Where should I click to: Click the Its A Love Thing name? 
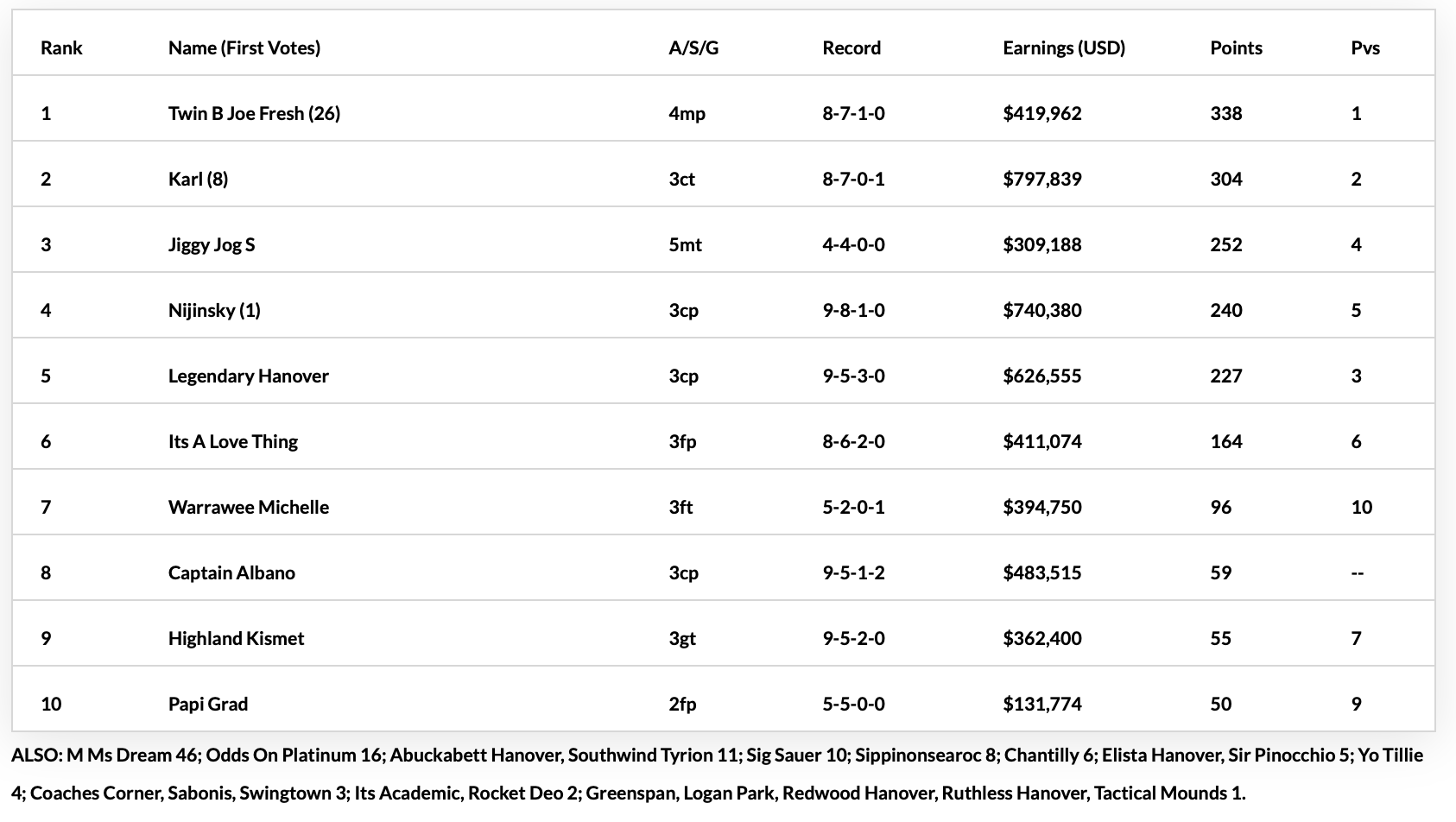pos(233,441)
